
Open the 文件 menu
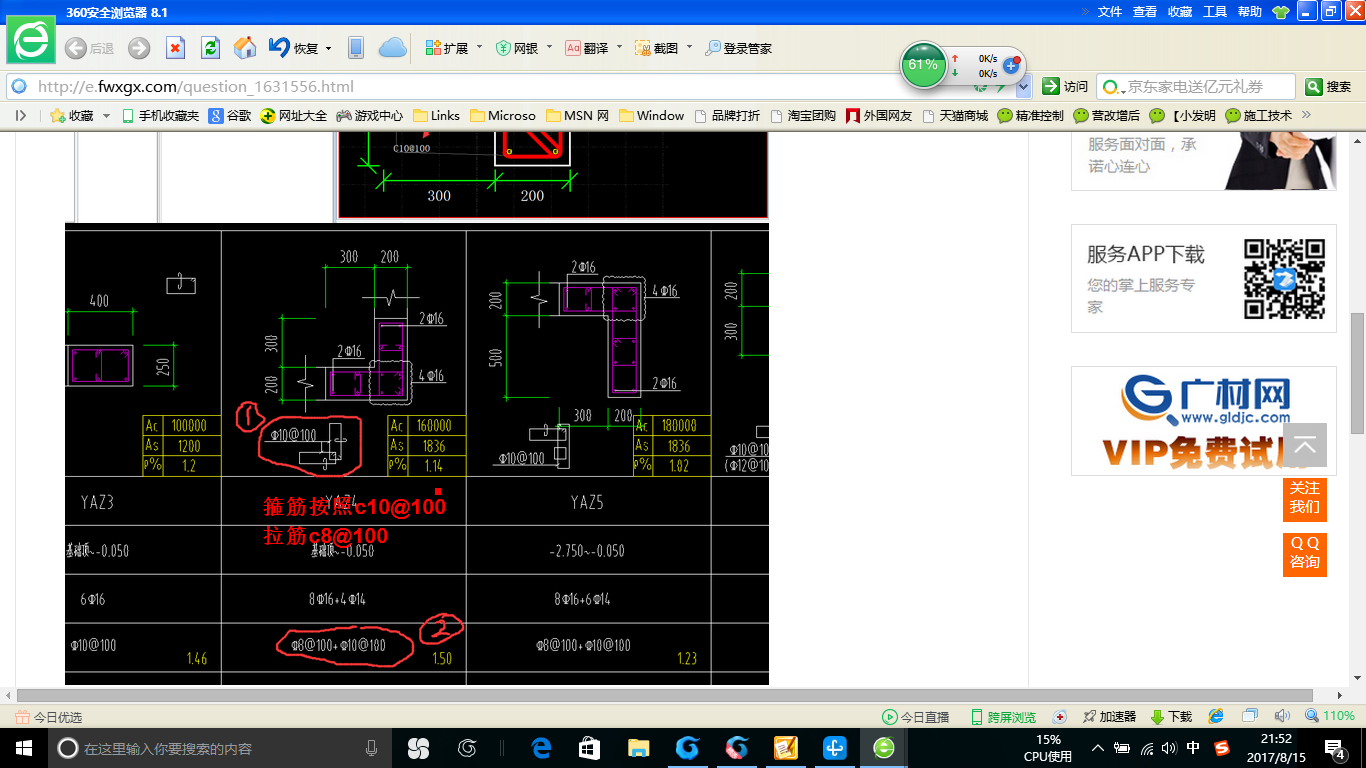tap(1110, 12)
